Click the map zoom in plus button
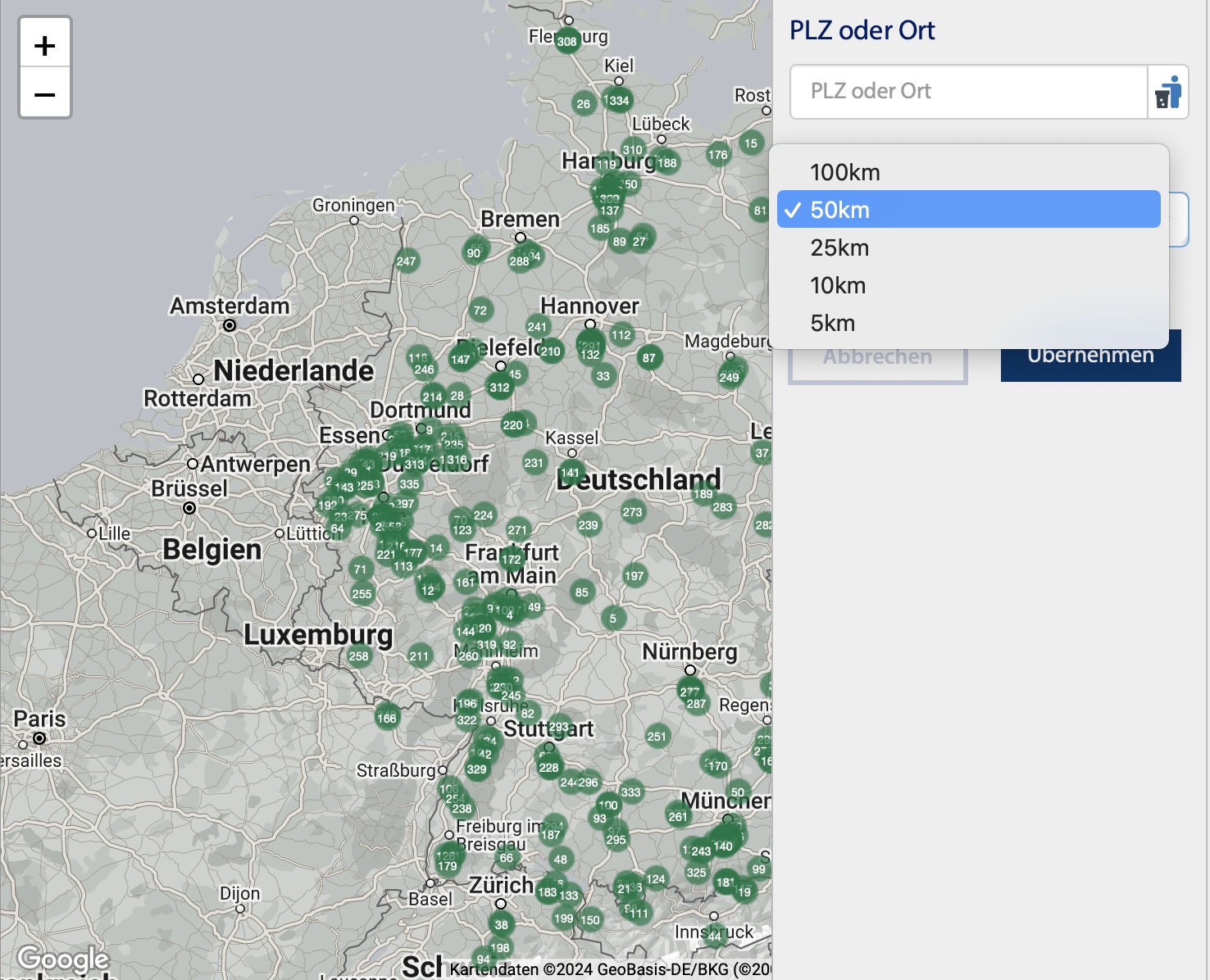Screen dimensions: 1210x980 point(45,45)
